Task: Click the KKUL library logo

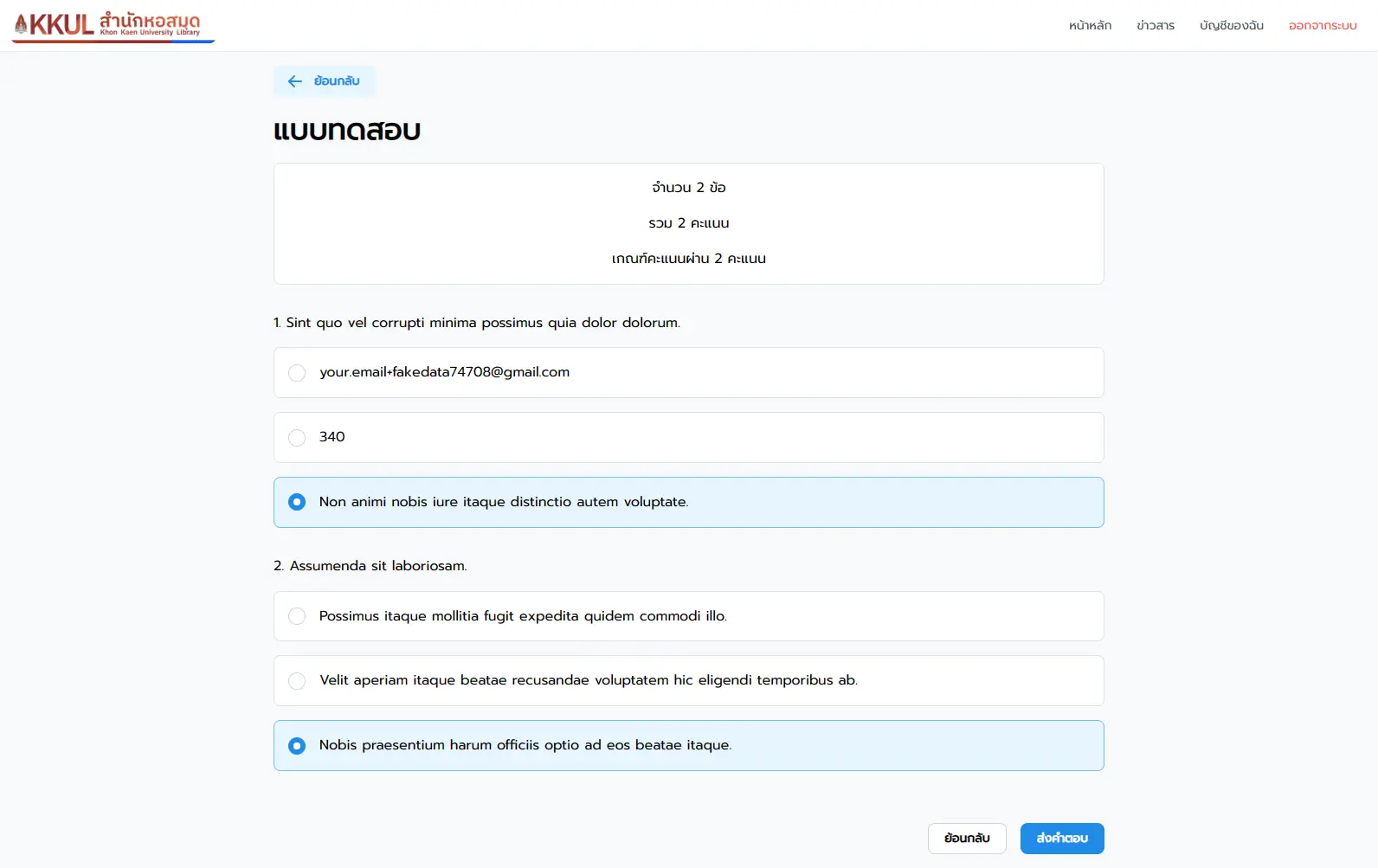Action: (113, 26)
